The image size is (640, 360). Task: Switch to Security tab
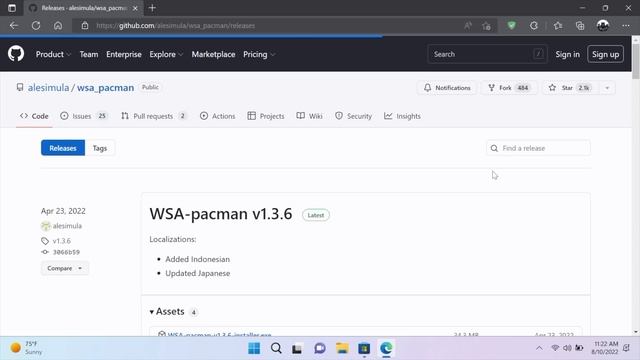353,116
